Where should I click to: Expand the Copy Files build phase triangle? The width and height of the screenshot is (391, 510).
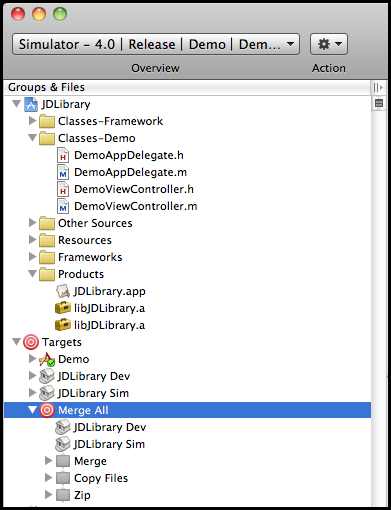click(48, 477)
